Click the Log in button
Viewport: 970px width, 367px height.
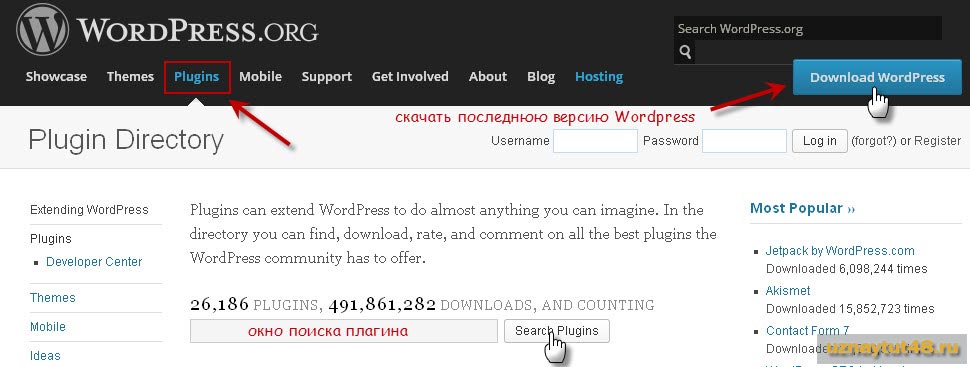pyautogui.click(x=820, y=141)
